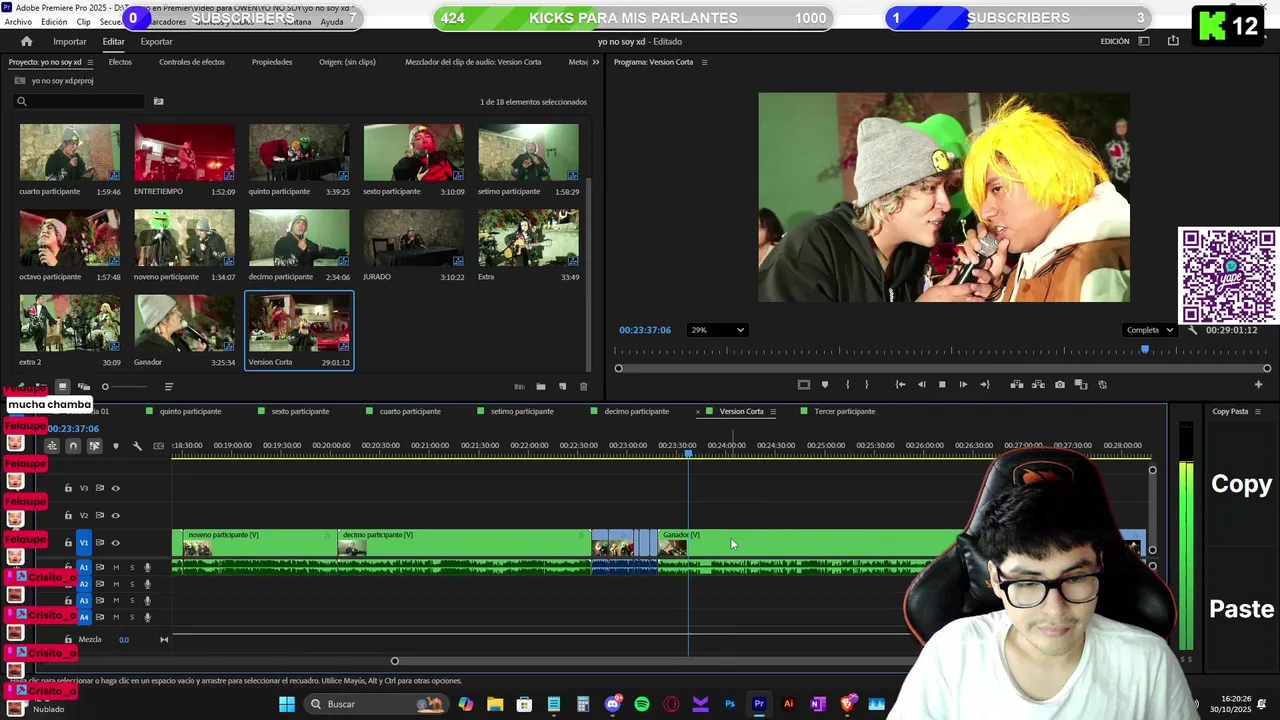Screen dimensions: 1280x720
Task: Open workspaces menu icon
Action: coord(1144,41)
